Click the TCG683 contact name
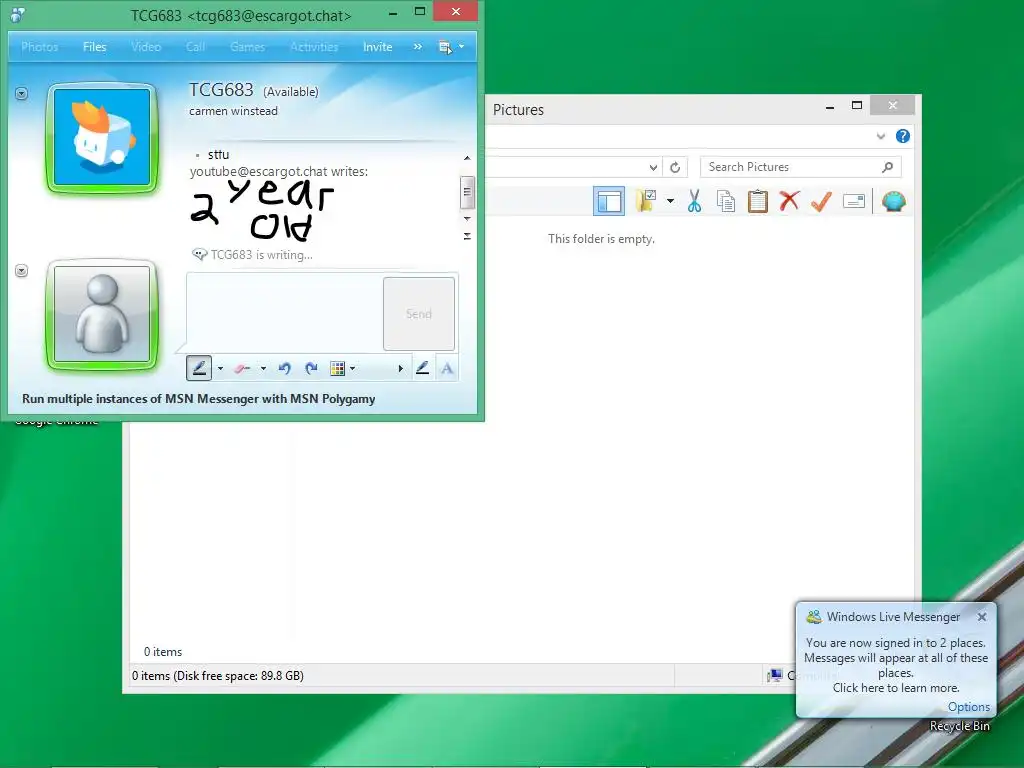 [221, 89]
